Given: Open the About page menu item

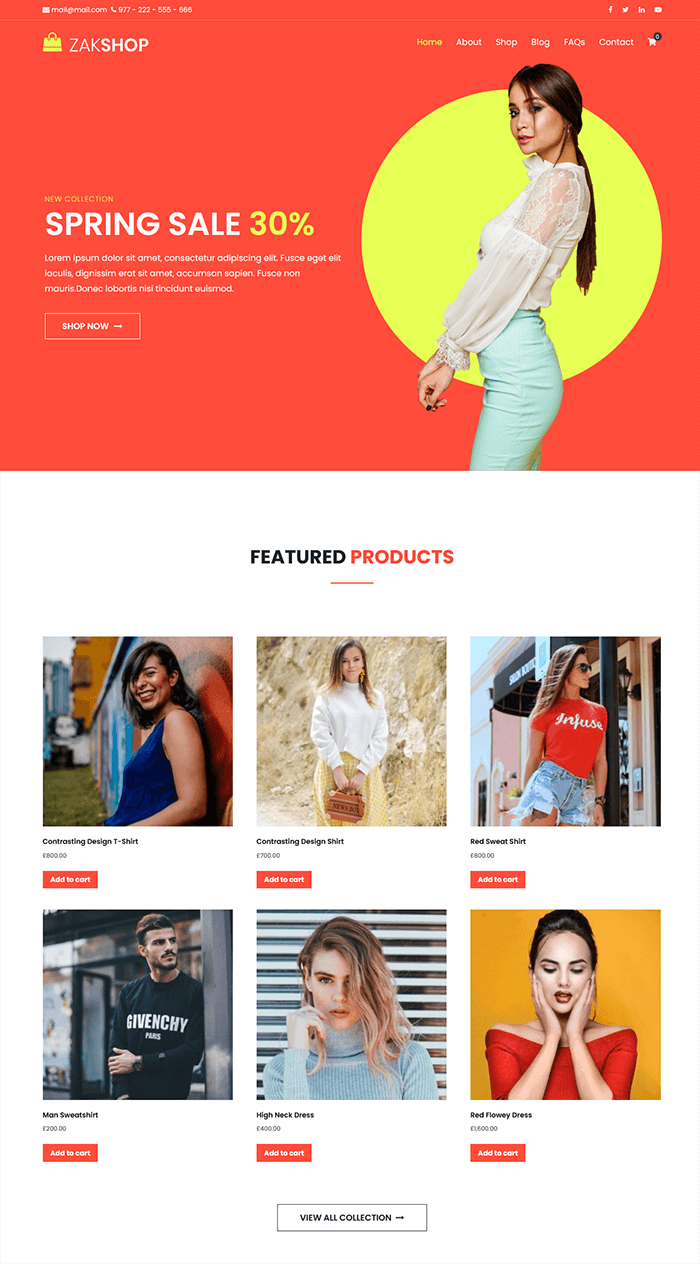Looking at the screenshot, I should click(x=469, y=42).
